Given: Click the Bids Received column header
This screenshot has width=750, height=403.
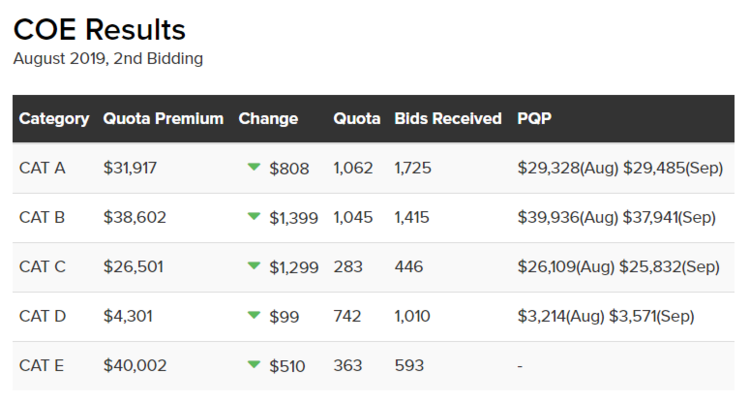Looking at the screenshot, I should point(448,118).
